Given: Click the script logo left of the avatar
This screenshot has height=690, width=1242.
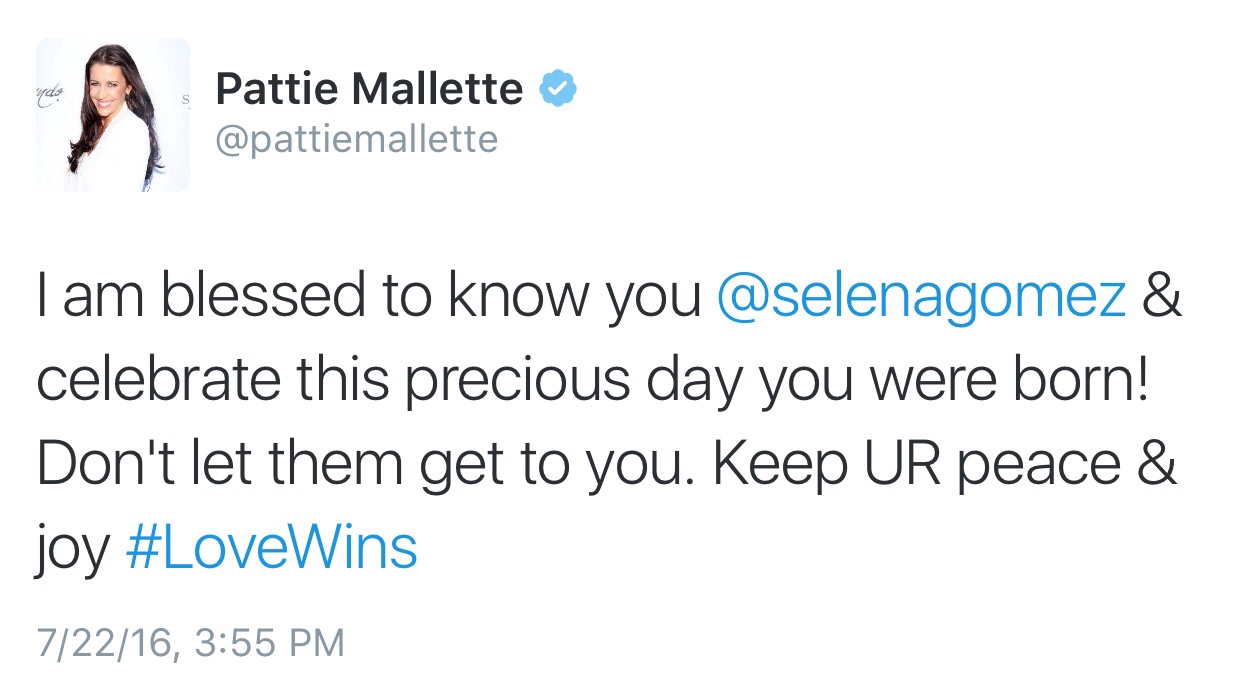Looking at the screenshot, I should click(x=47, y=88).
